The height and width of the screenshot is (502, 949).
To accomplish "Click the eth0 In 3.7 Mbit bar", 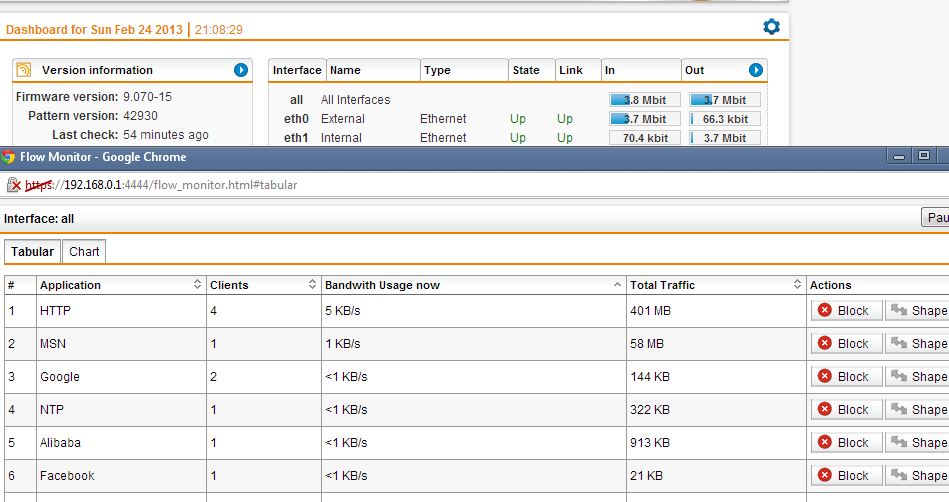I will coord(645,119).
